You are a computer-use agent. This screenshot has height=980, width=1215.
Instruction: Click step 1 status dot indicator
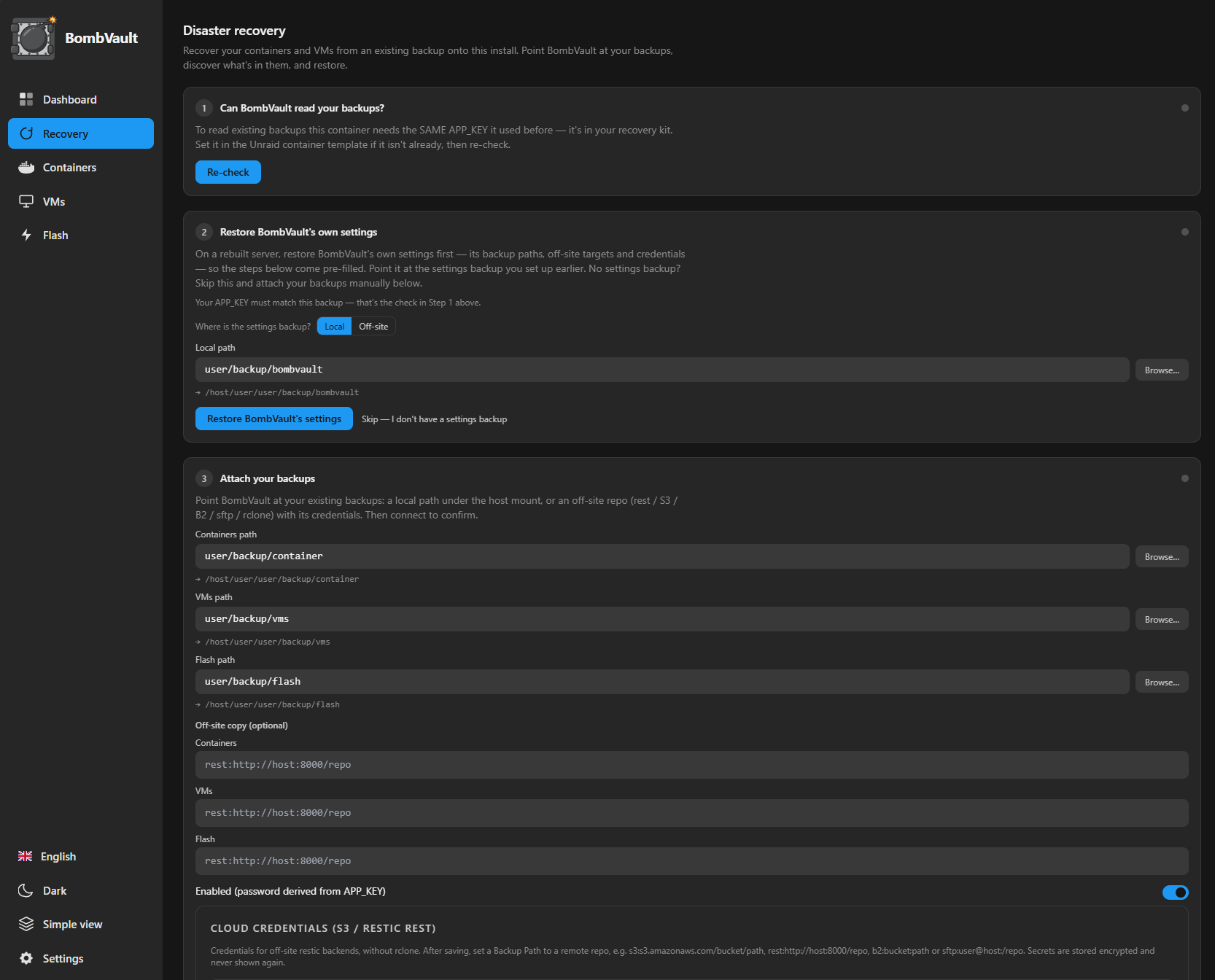(x=1184, y=108)
